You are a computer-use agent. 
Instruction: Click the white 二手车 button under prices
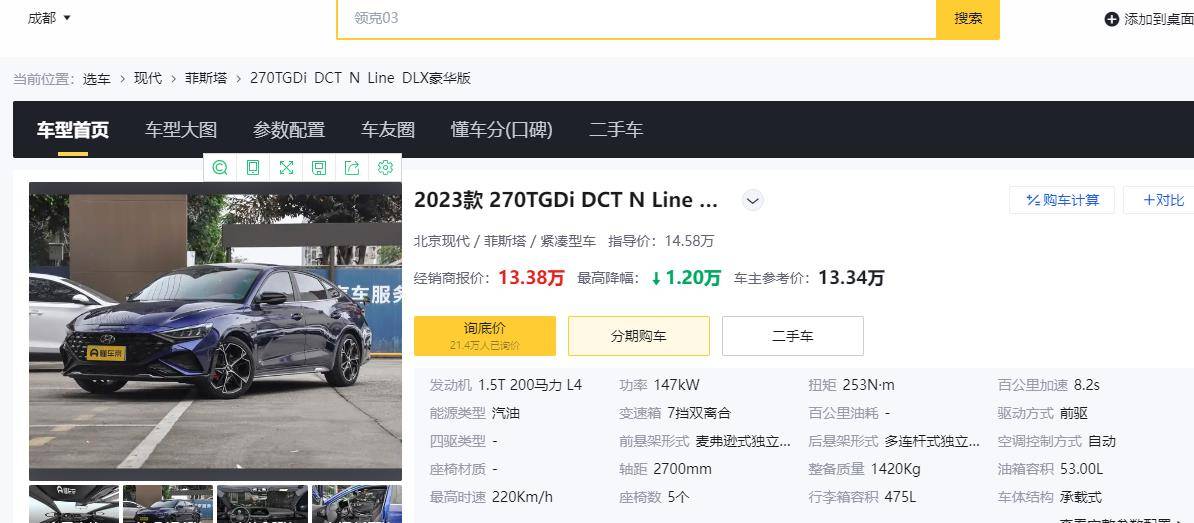click(x=793, y=336)
